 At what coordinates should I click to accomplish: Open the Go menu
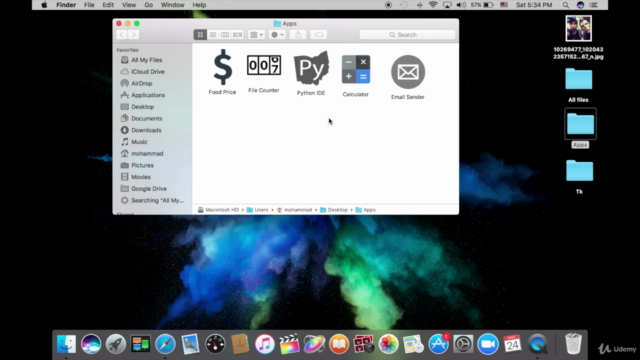149,5
